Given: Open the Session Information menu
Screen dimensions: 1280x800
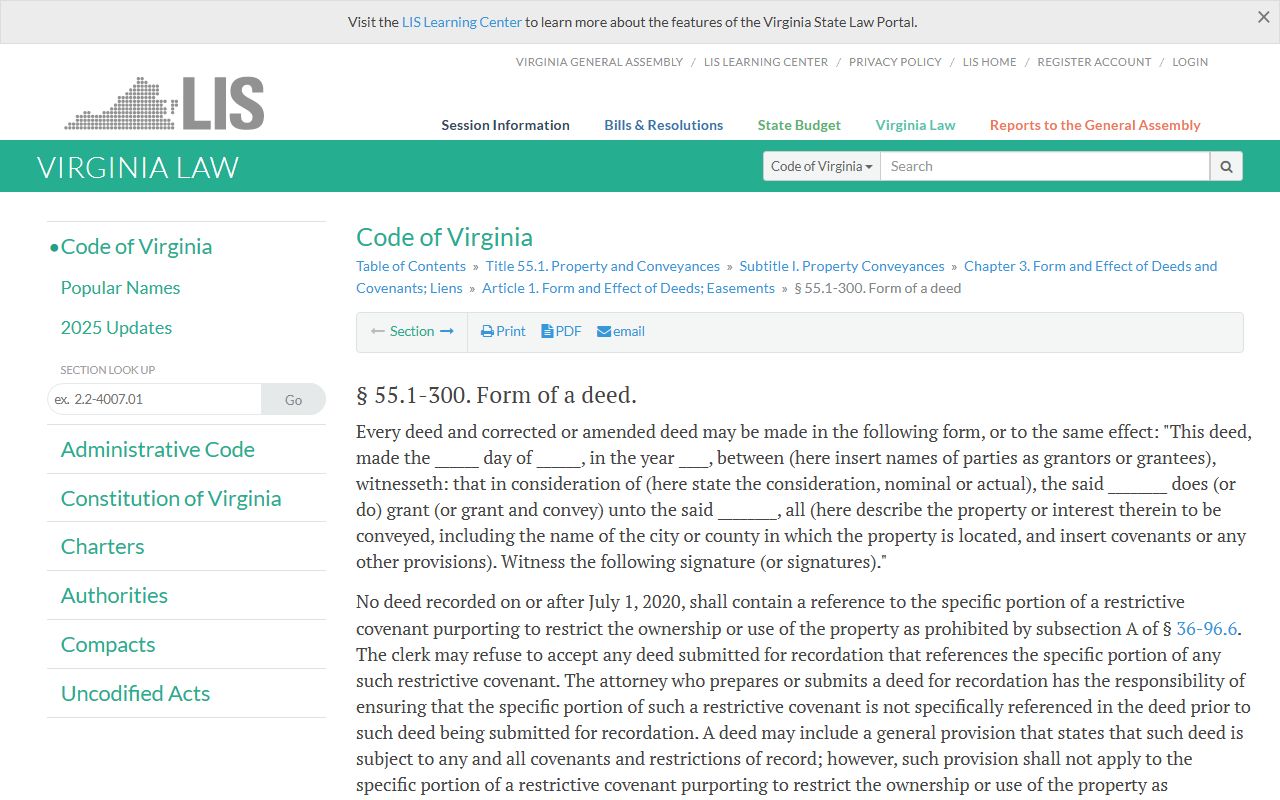Looking at the screenshot, I should (505, 125).
